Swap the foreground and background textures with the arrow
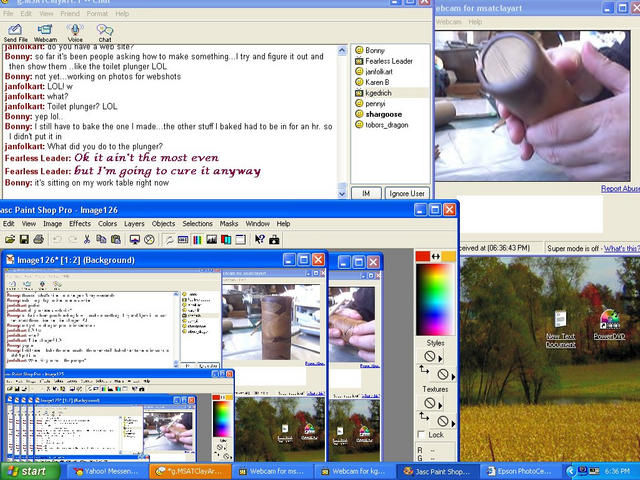This screenshot has width=640, height=480. [x=424, y=416]
